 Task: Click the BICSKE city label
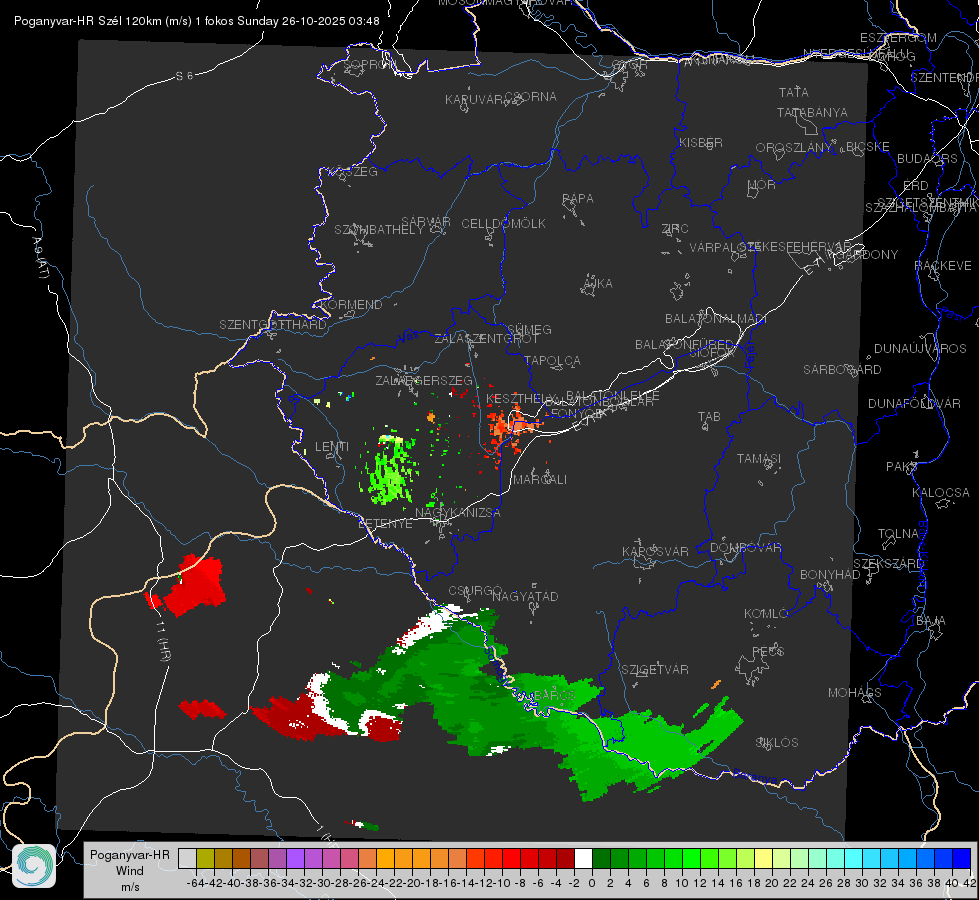(868, 147)
